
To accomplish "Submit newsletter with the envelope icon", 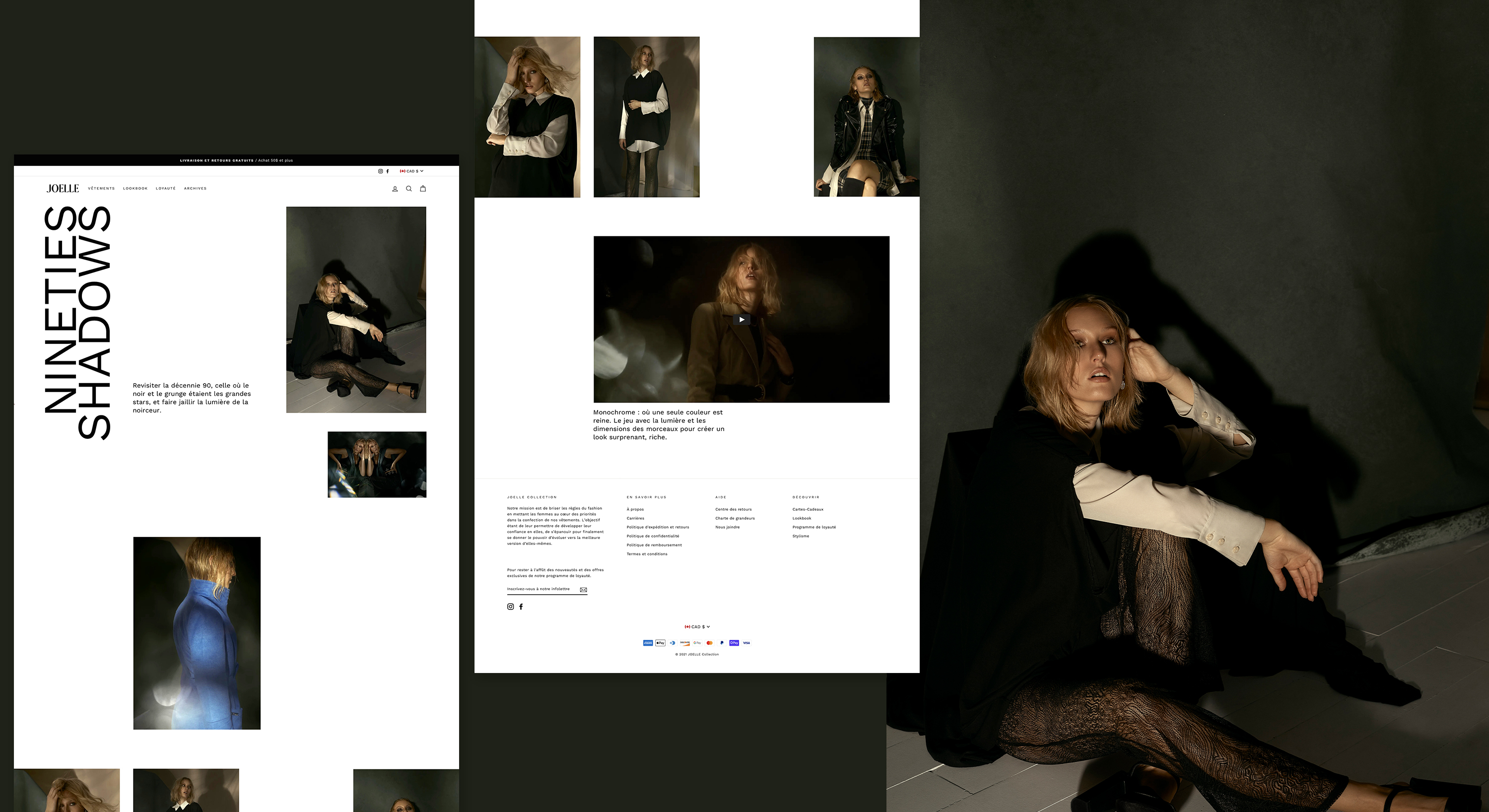I will (583, 590).
